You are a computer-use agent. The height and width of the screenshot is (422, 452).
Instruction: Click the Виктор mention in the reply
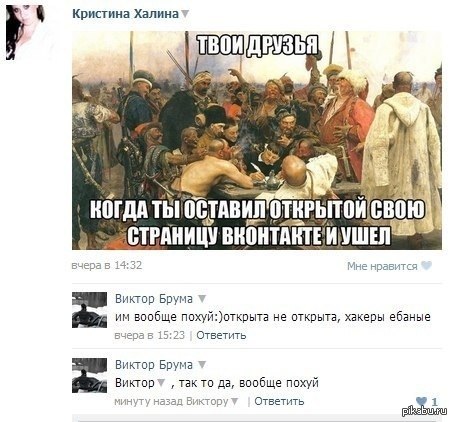tap(135, 382)
